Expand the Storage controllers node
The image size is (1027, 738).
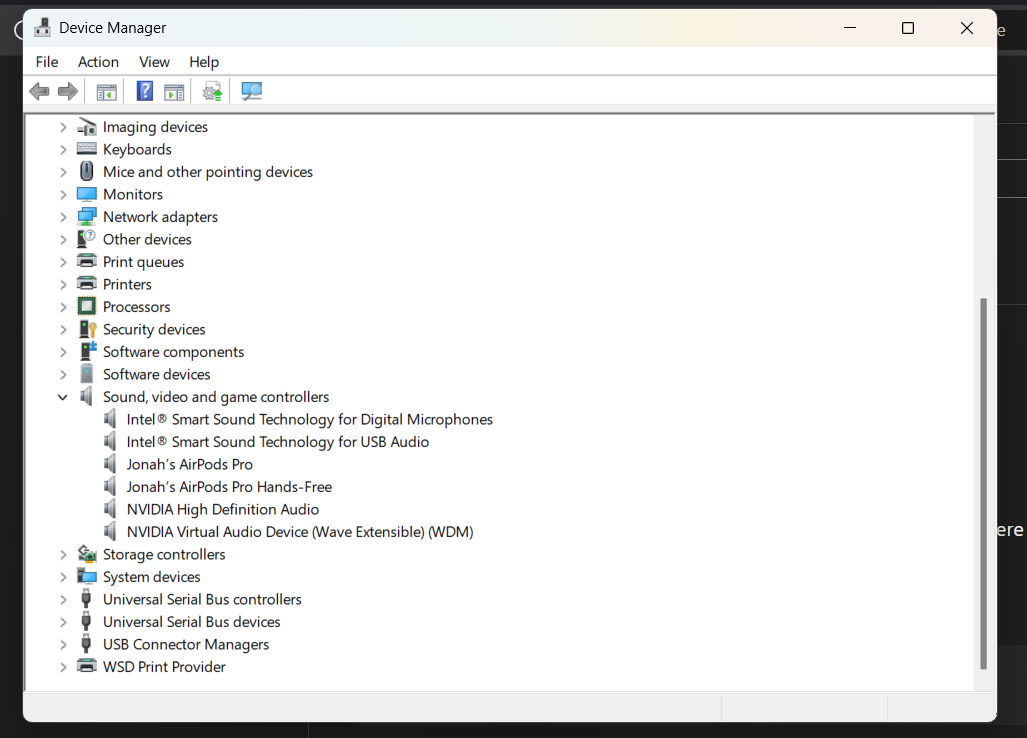click(63, 555)
